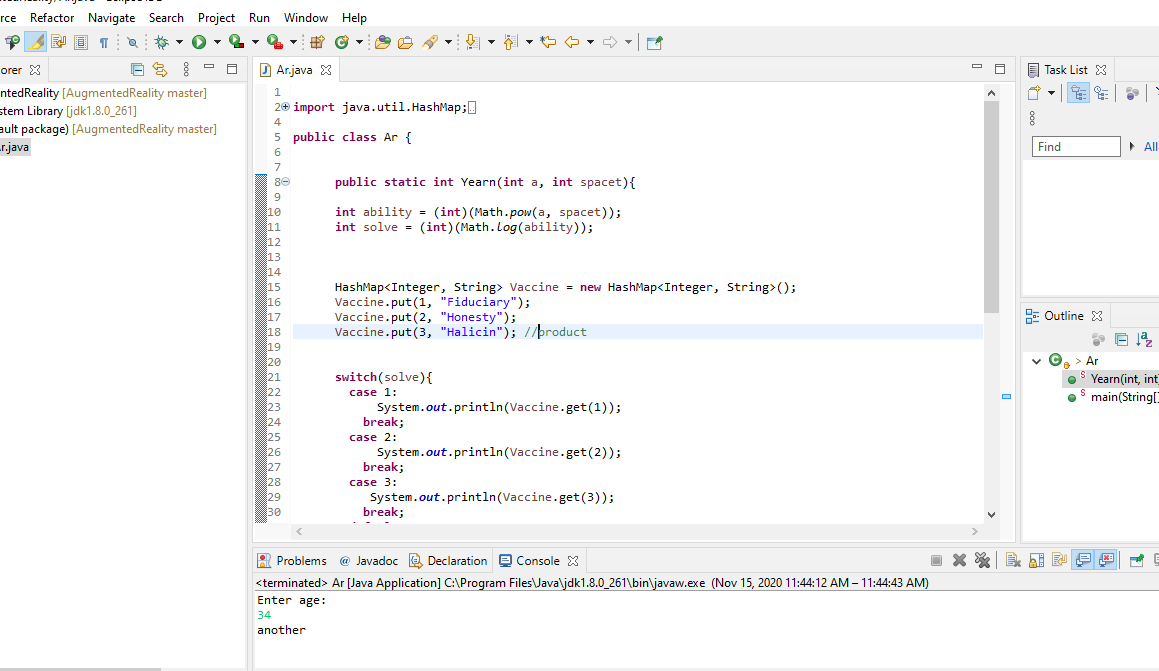This screenshot has width=1159, height=671.
Task: Click the green Run button
Action: point(199,42)
